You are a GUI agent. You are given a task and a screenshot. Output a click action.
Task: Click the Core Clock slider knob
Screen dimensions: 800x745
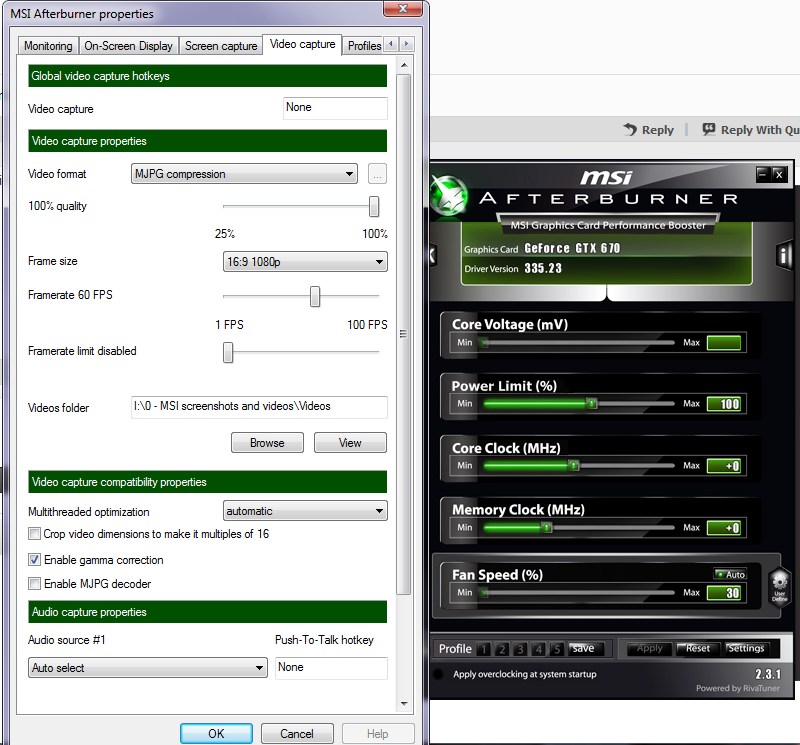pyautogui.click(x=574, y=465)
